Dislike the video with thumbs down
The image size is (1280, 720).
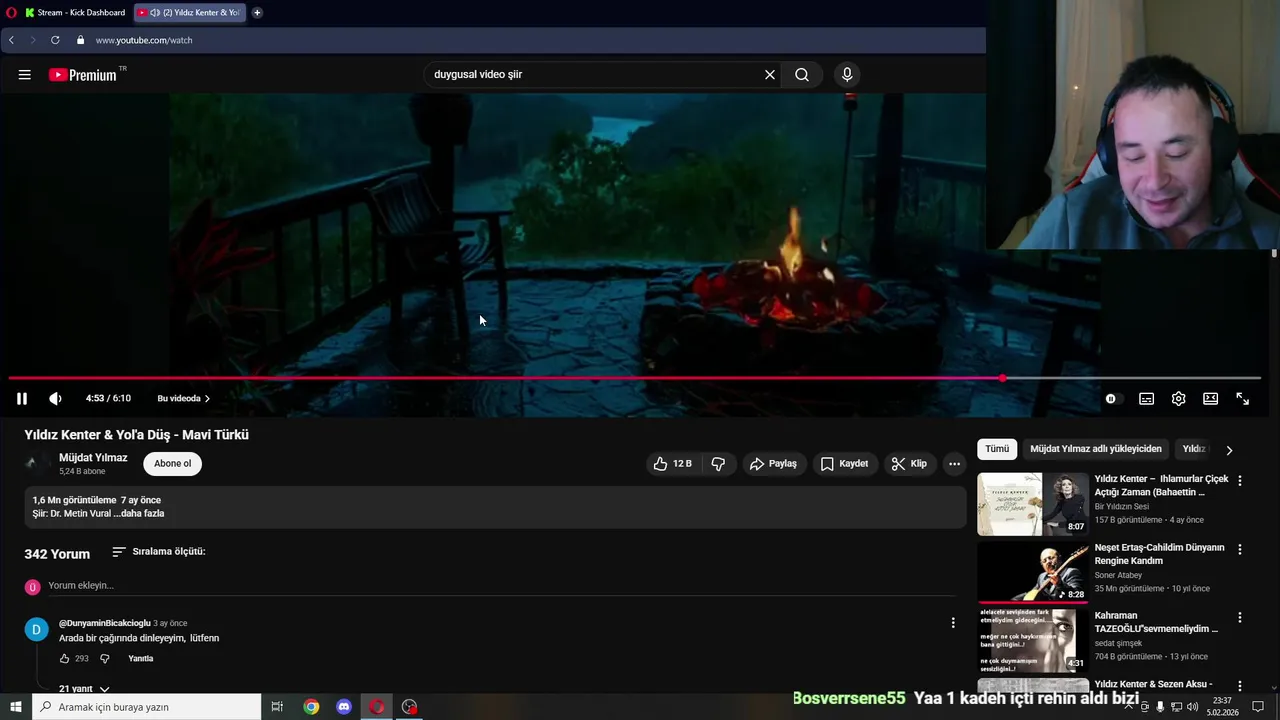[x=718, y=464]
